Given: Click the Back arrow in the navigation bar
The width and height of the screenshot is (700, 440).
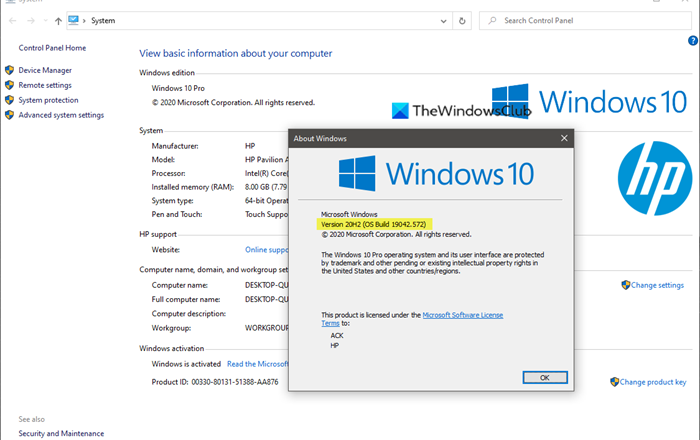Looking at the screenshot, I should [12, 21].
